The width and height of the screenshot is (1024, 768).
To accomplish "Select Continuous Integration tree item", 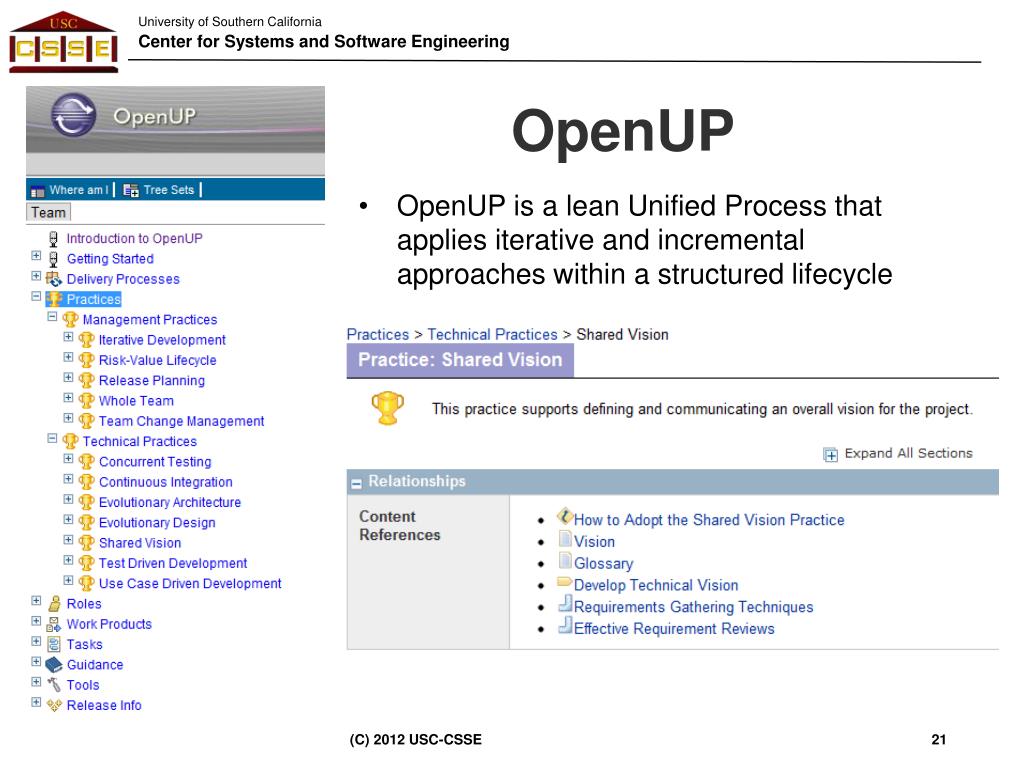I will point(166,482).
